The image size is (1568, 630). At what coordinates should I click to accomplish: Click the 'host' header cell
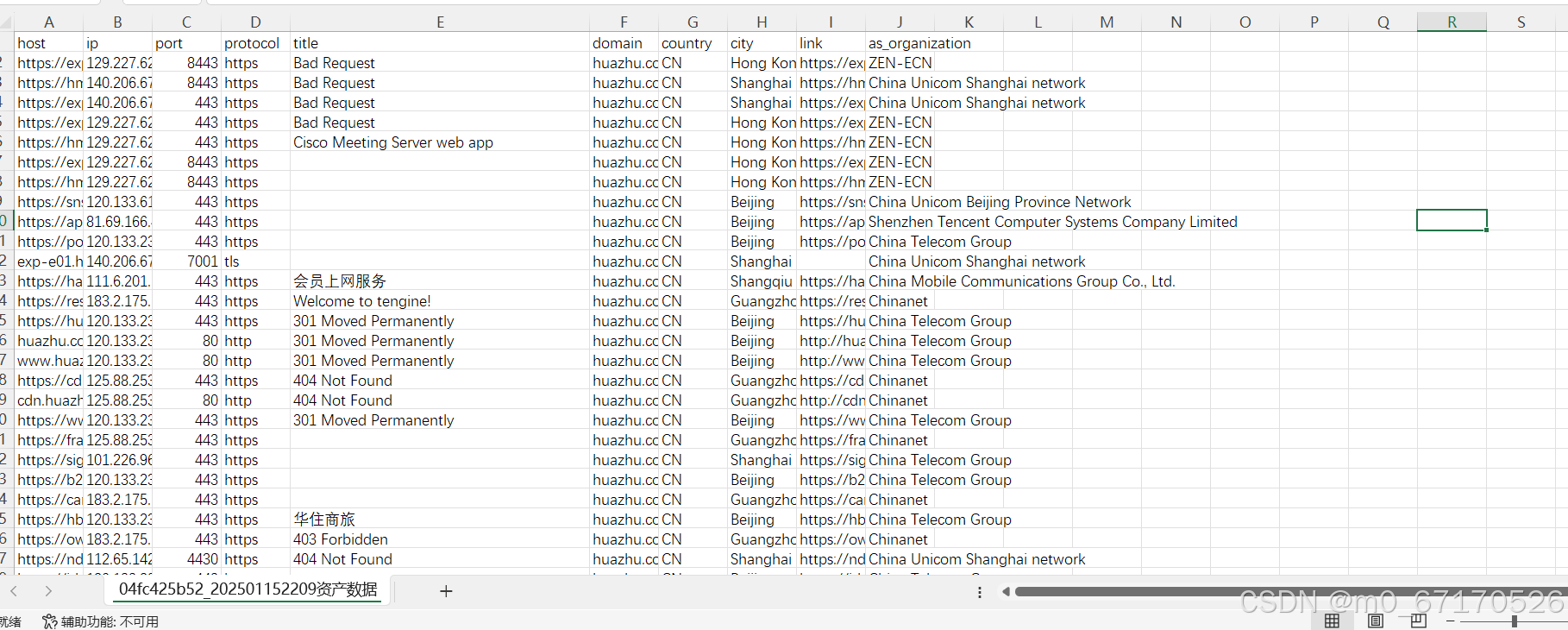pyautogui.click(x=49, y=43)
